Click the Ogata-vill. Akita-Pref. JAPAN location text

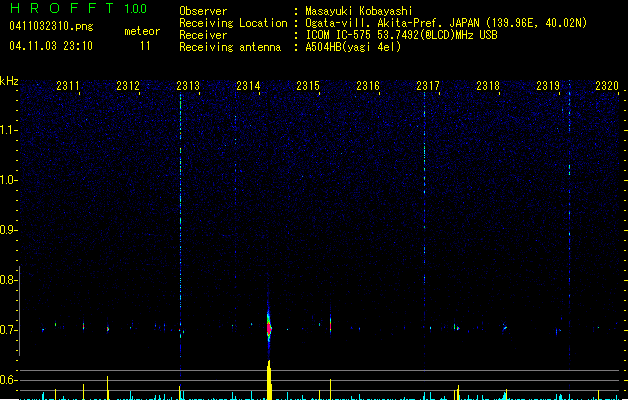446,23
